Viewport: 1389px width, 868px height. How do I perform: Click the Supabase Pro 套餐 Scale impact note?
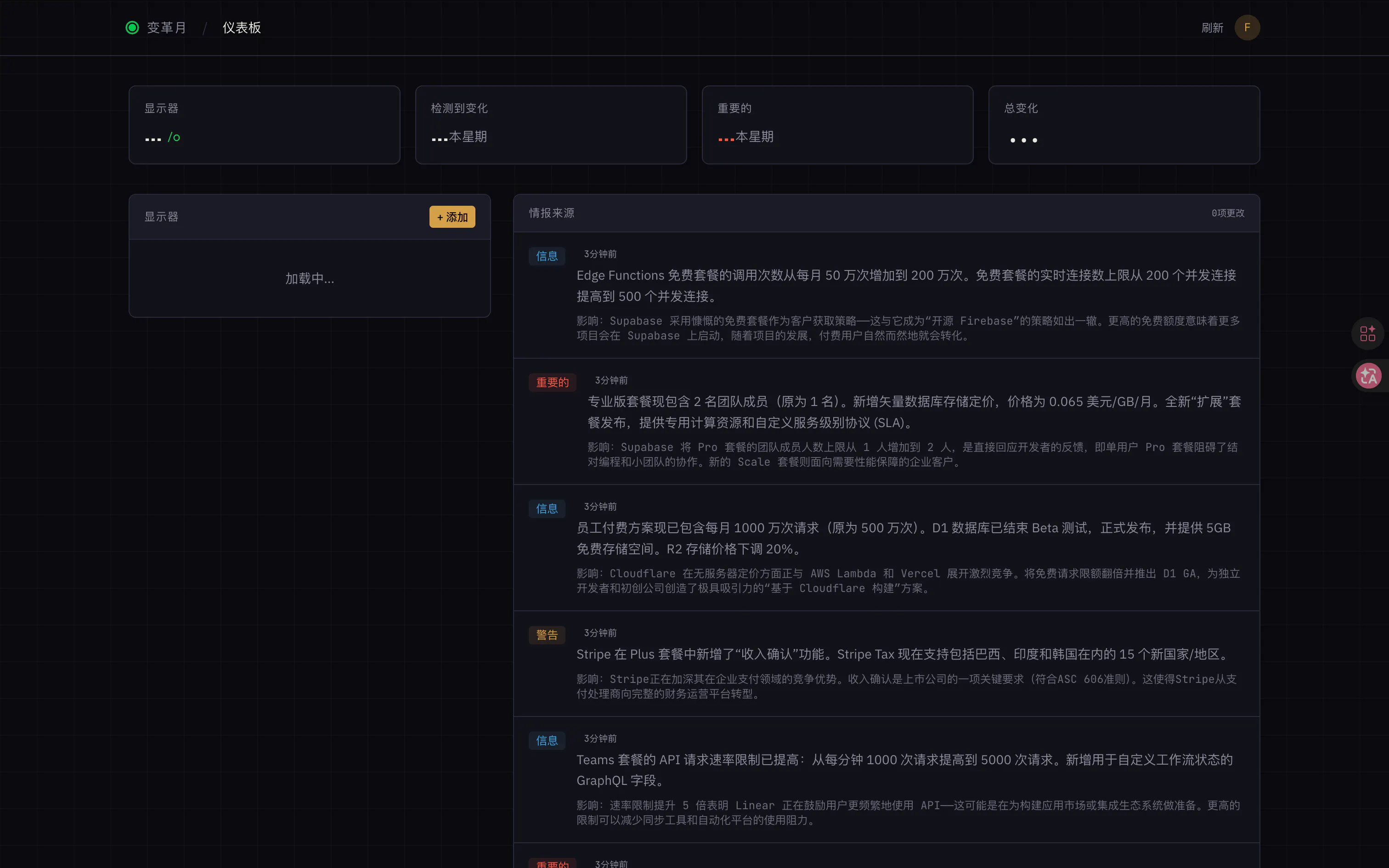(x=913, y=455)
